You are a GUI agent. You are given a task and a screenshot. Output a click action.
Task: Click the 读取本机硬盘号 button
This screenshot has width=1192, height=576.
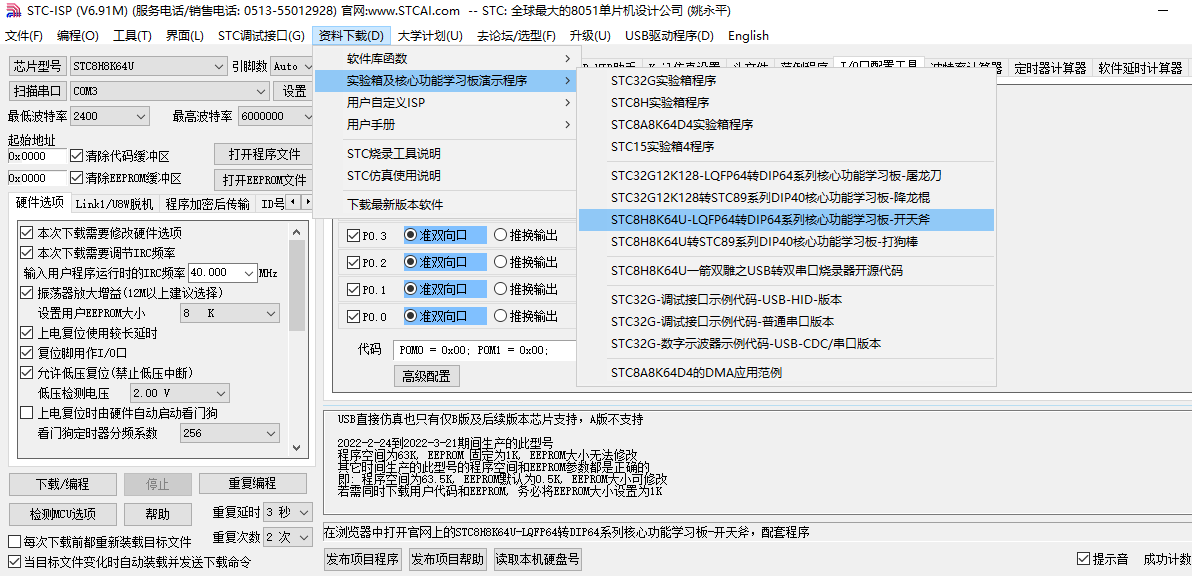coord(537,560)
